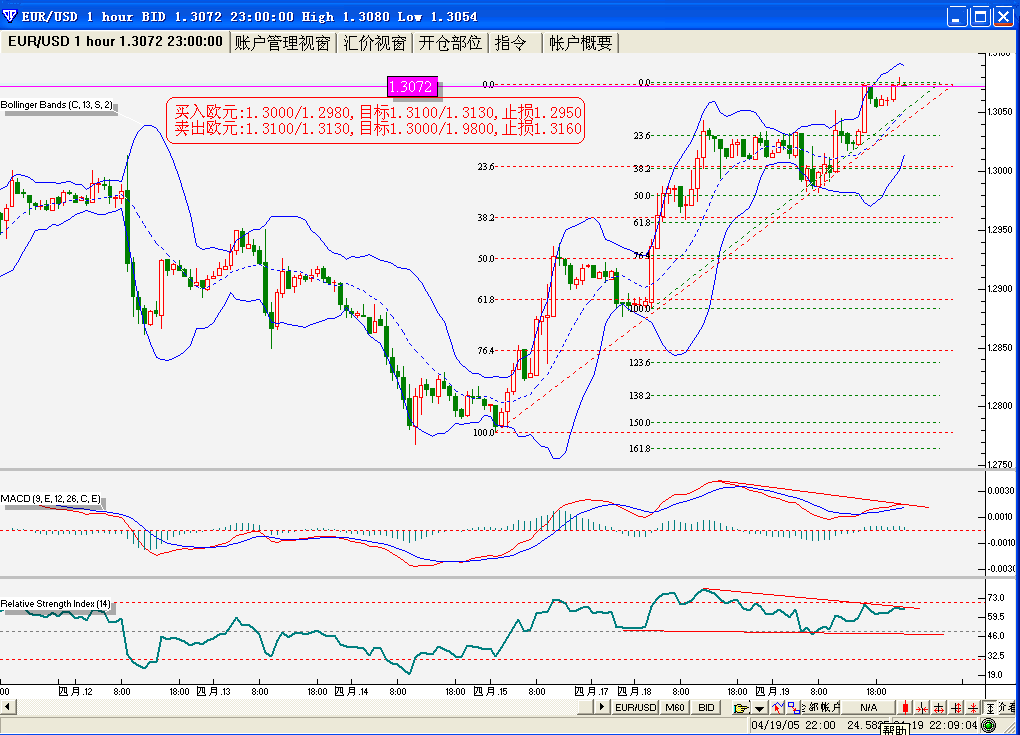Viewport: 1020px width, 735px height.
Task: Click the green connection status indicator
Action: point(989,725)
